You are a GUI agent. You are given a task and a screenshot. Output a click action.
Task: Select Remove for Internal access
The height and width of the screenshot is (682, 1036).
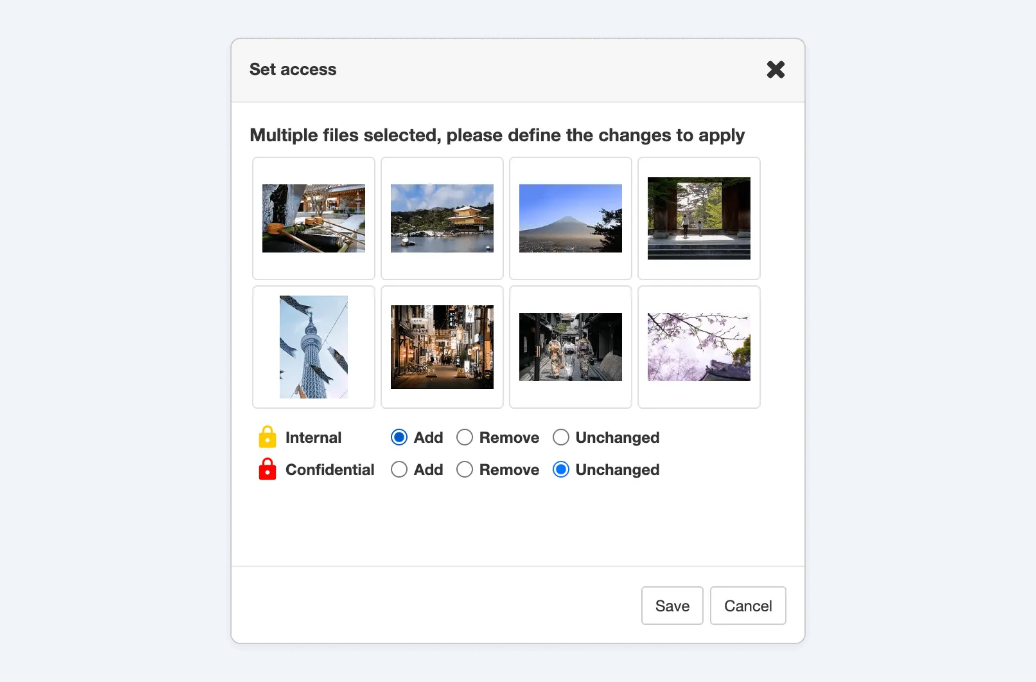coord(465,437)
